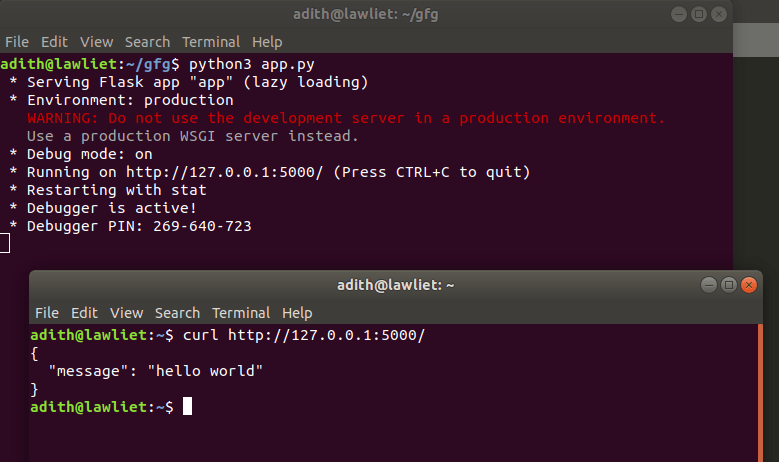Screen dimensions: 779x462
Task: Open Terminal menu in the curl terminal window
Action: (241, 313)
